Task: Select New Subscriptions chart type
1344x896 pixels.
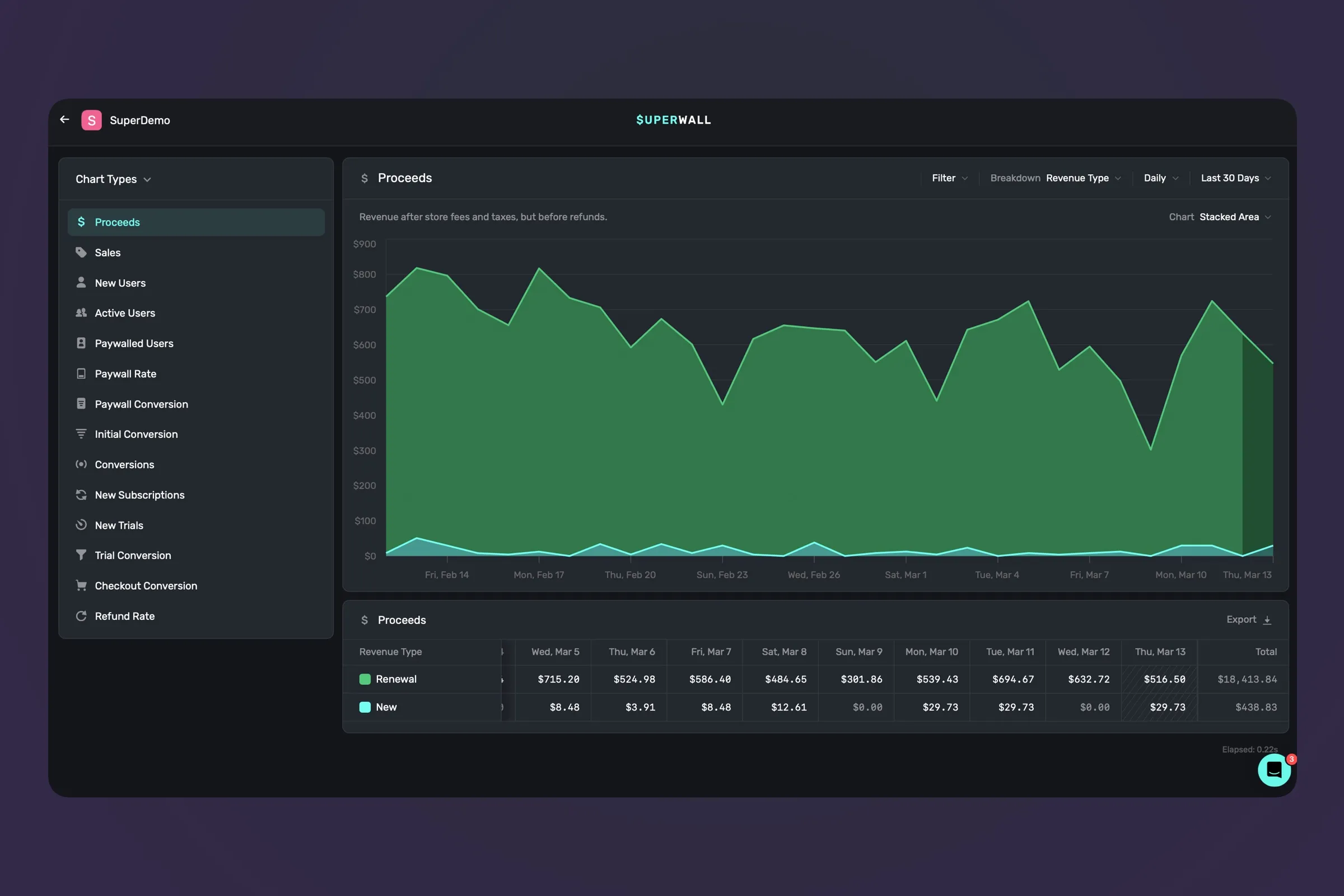Action: pyautogui.click(x=196, y=494)
